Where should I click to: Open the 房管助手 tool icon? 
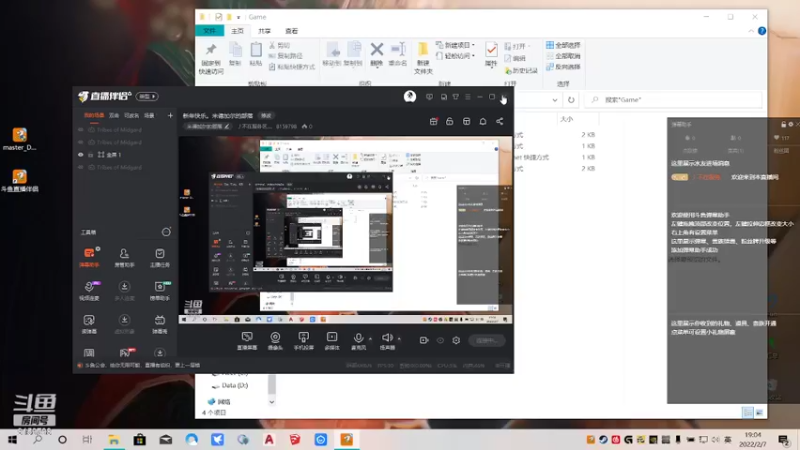(124, 257)
